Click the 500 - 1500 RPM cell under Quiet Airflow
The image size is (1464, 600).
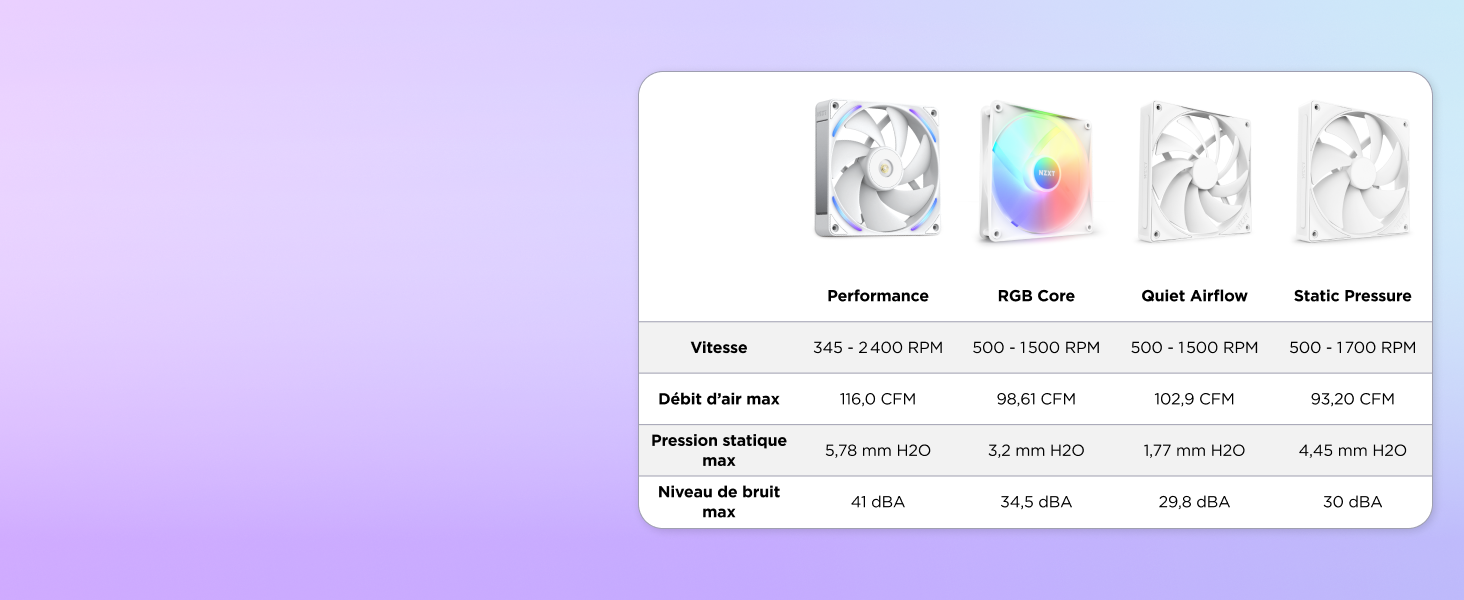click(1194, 348)
